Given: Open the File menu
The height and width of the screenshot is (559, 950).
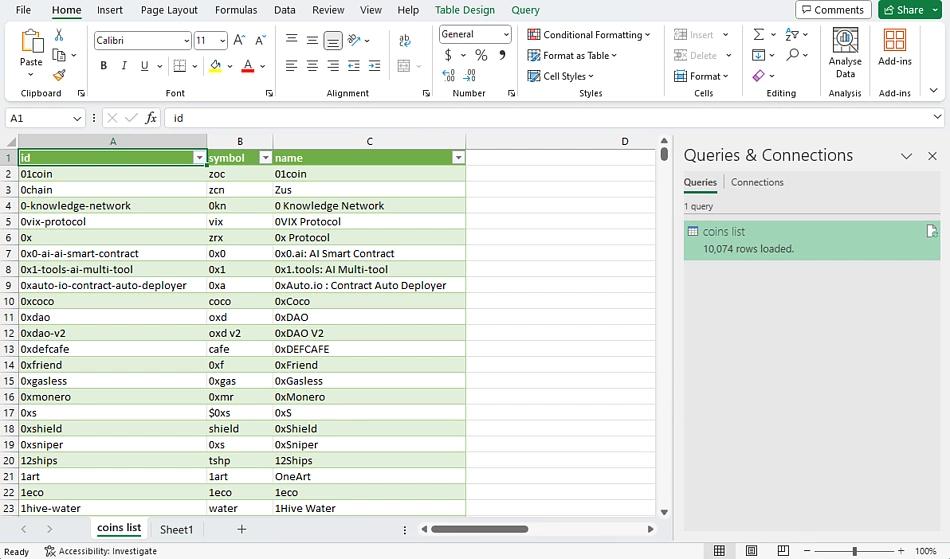Looking at the screenshot, I should coord(23,10).
